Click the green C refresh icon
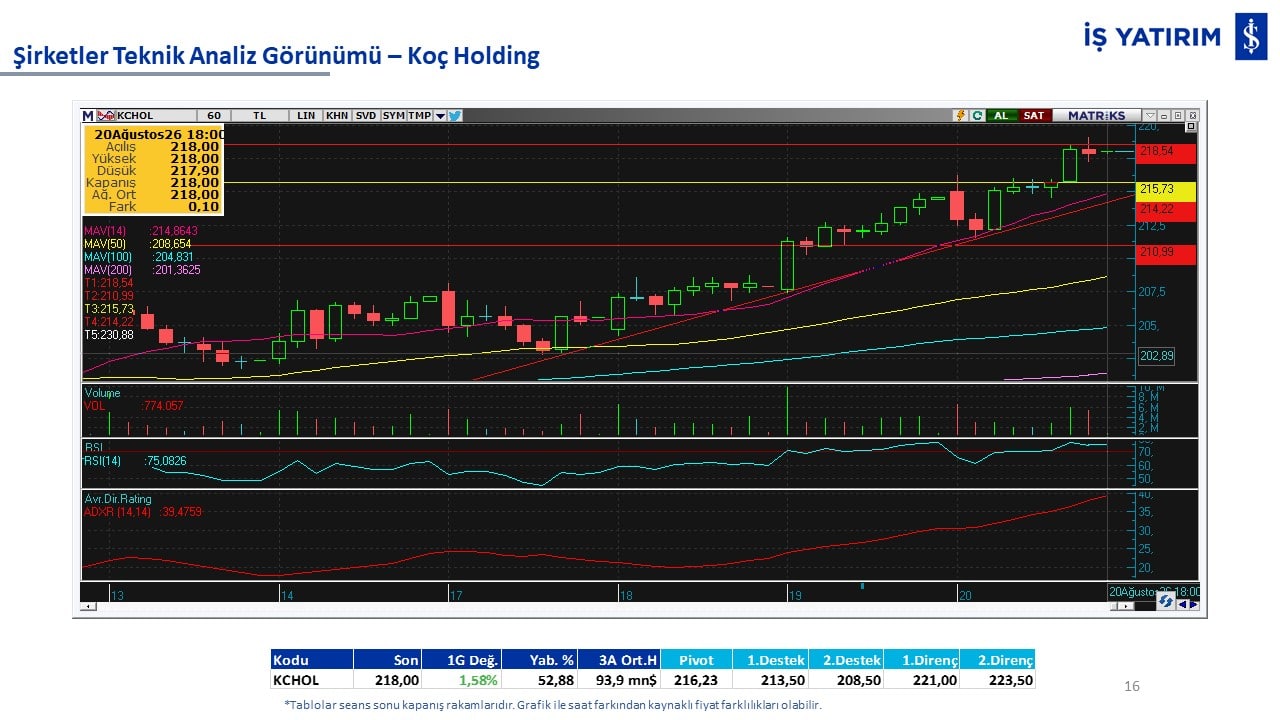This screenshot has width=1280, height=720. (977, 115)
